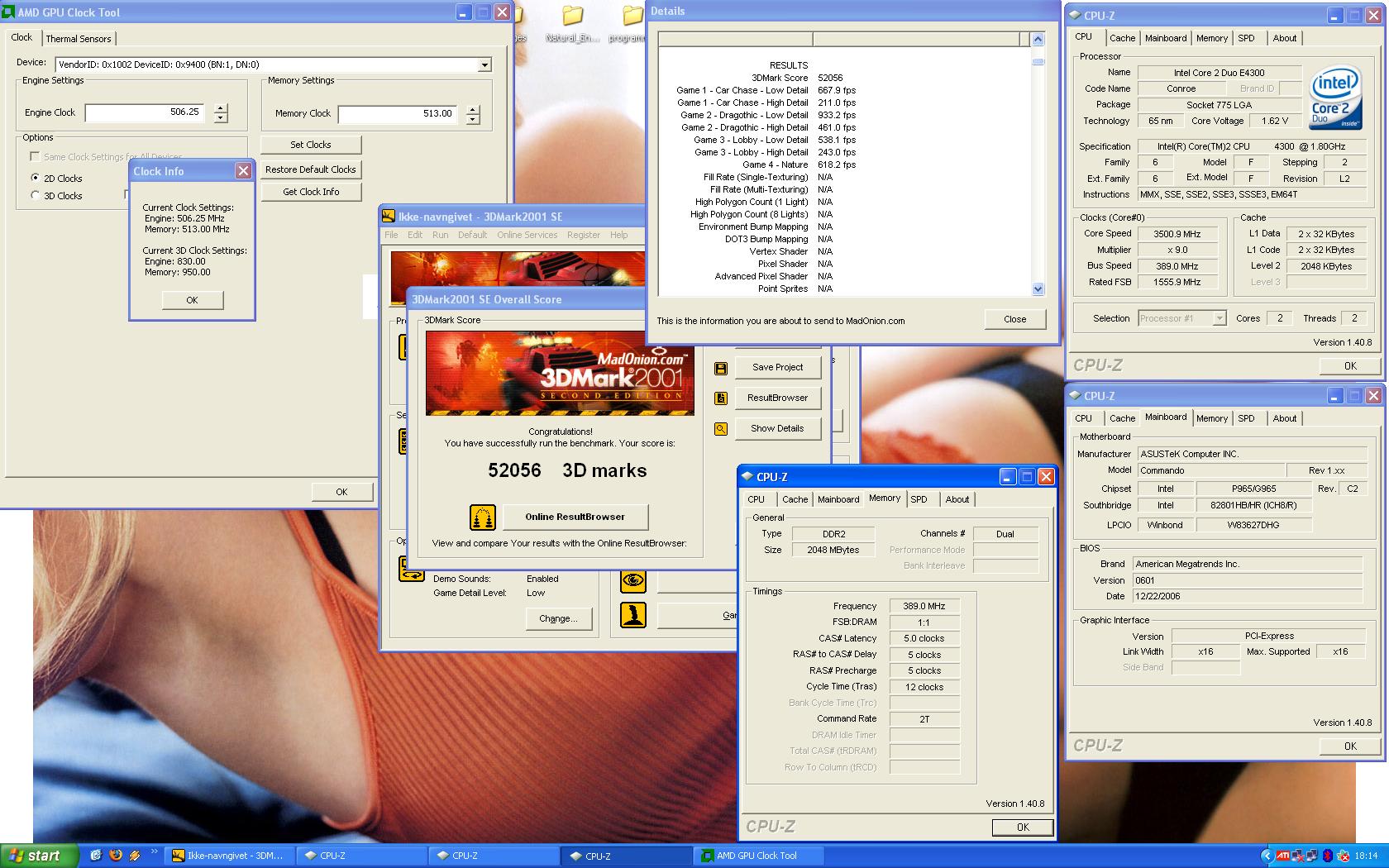
Task: Decrease Memory Clock with down spinner
Action: click(473, 119)
